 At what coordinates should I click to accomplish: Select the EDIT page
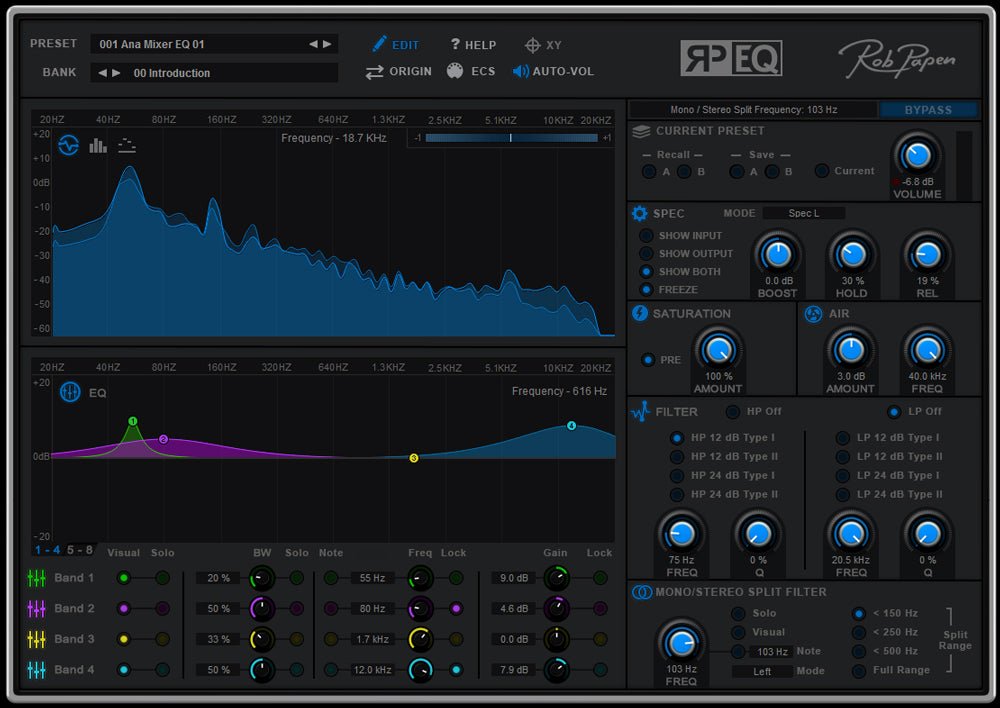tap(395, 44)
